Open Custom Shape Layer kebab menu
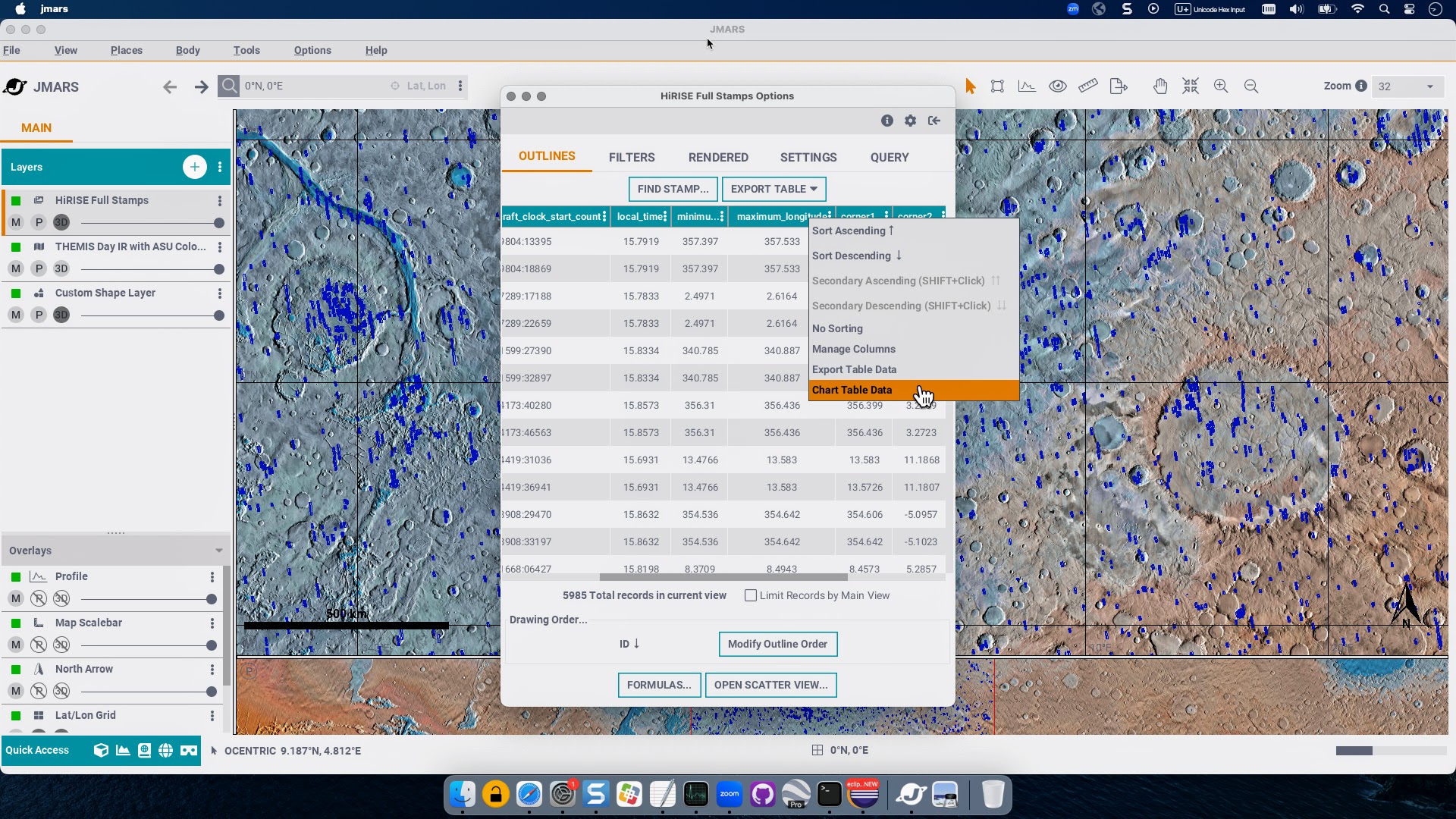This screenshot has height=819, width=1456. pyautogui.click(x=220, y=293)
